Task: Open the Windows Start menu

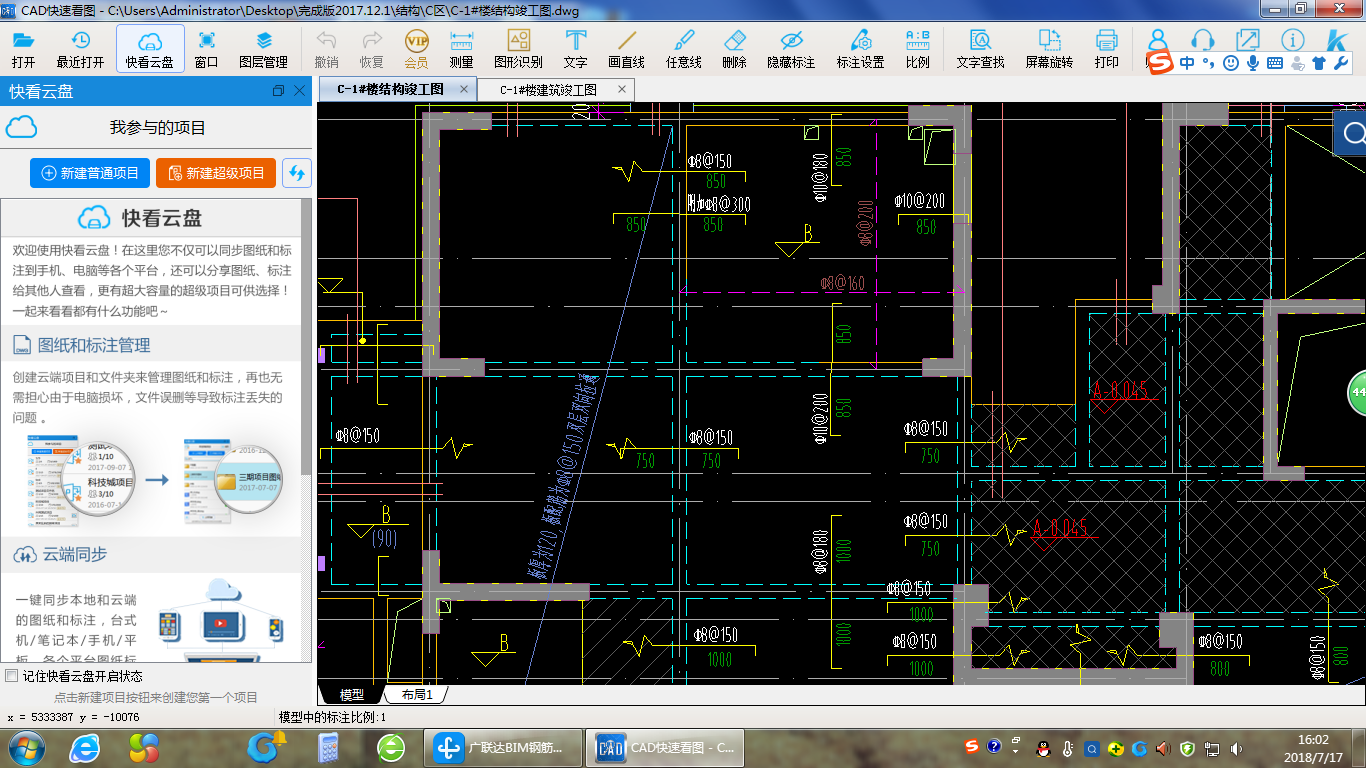Action: tap(26, 747)
